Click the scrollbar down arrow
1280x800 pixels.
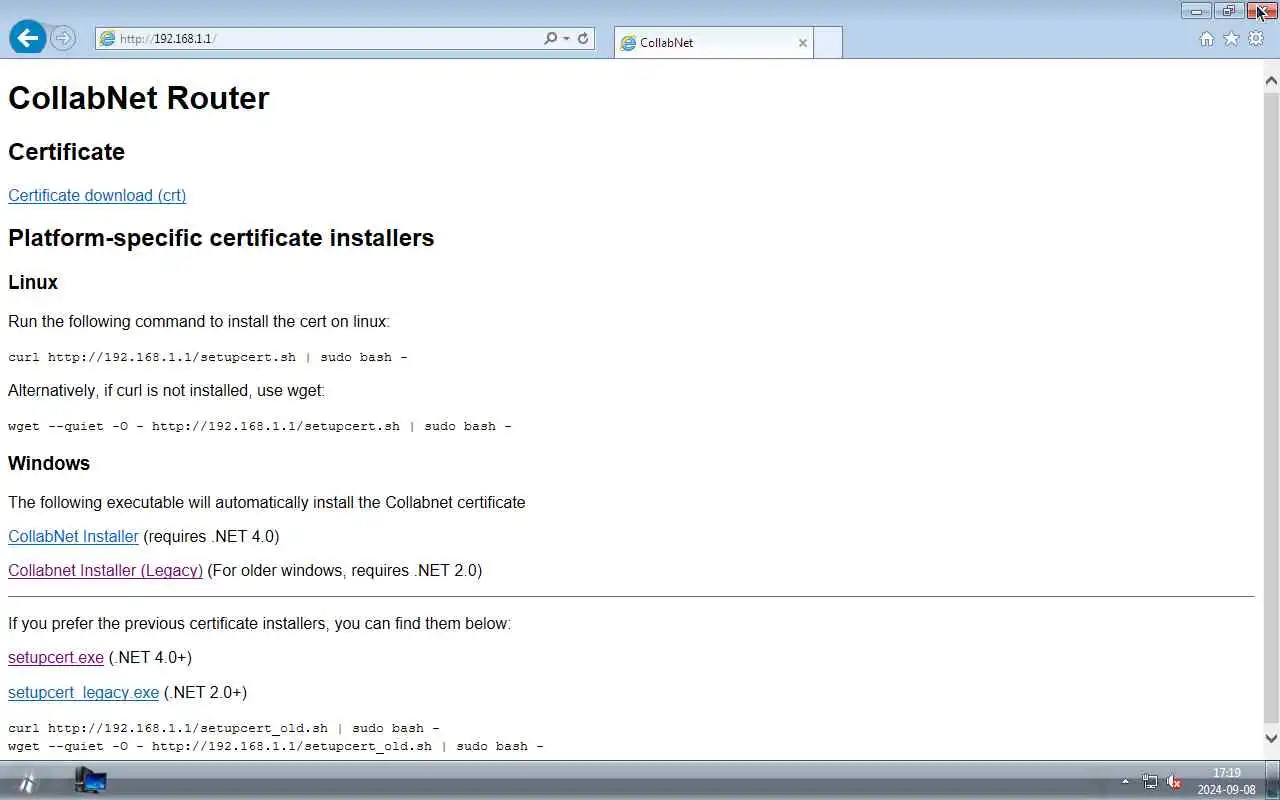tap(1271, 739)
